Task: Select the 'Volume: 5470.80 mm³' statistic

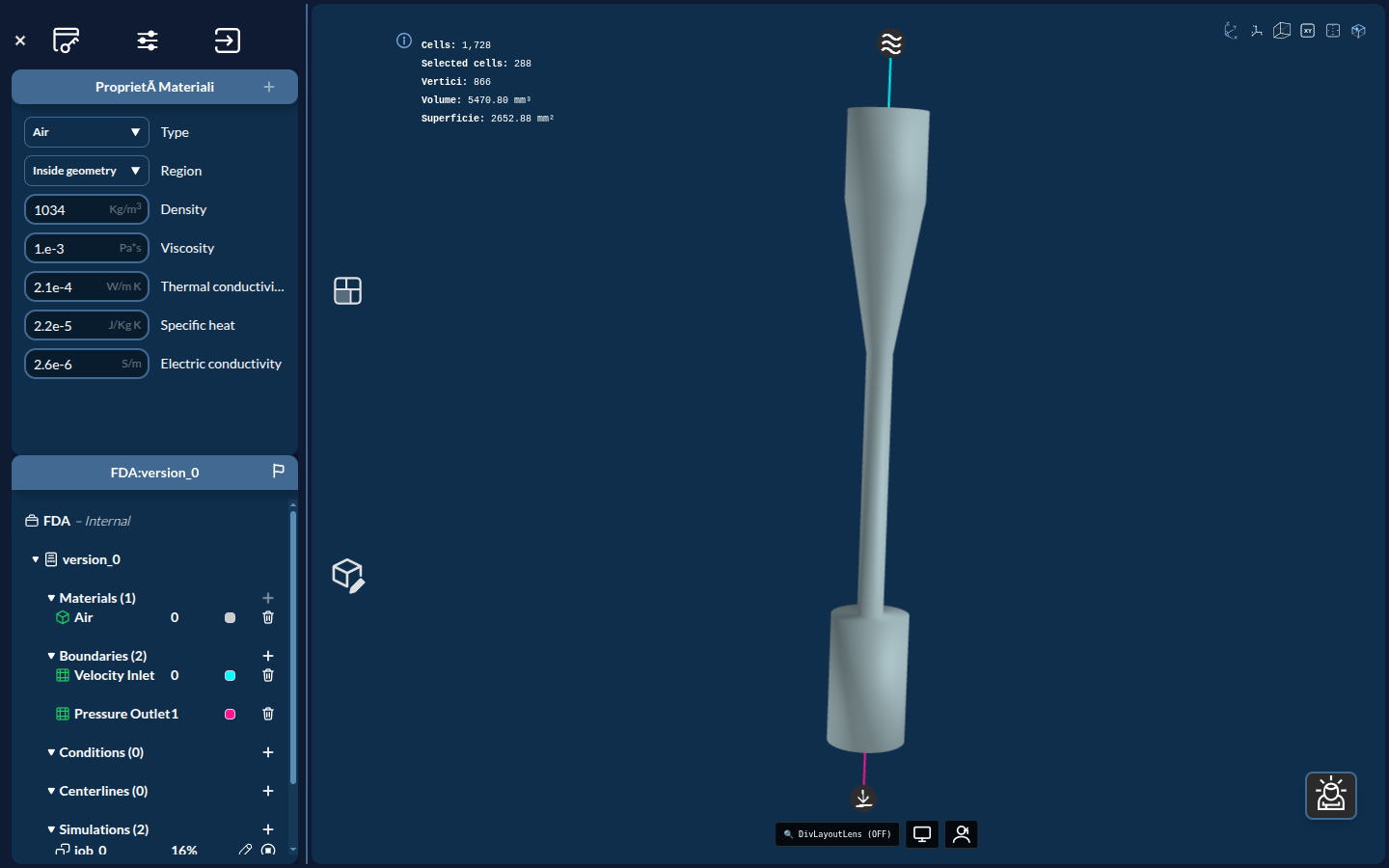Action: pos(477,100)
